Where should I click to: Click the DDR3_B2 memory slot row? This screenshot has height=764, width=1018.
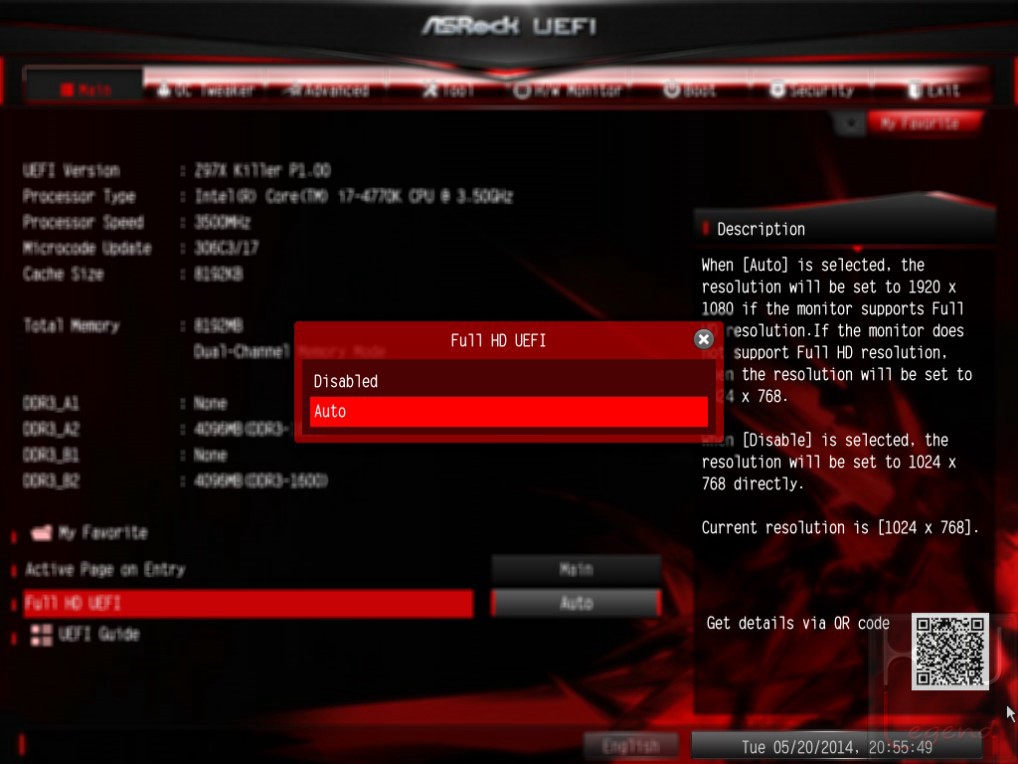(175, 481)
